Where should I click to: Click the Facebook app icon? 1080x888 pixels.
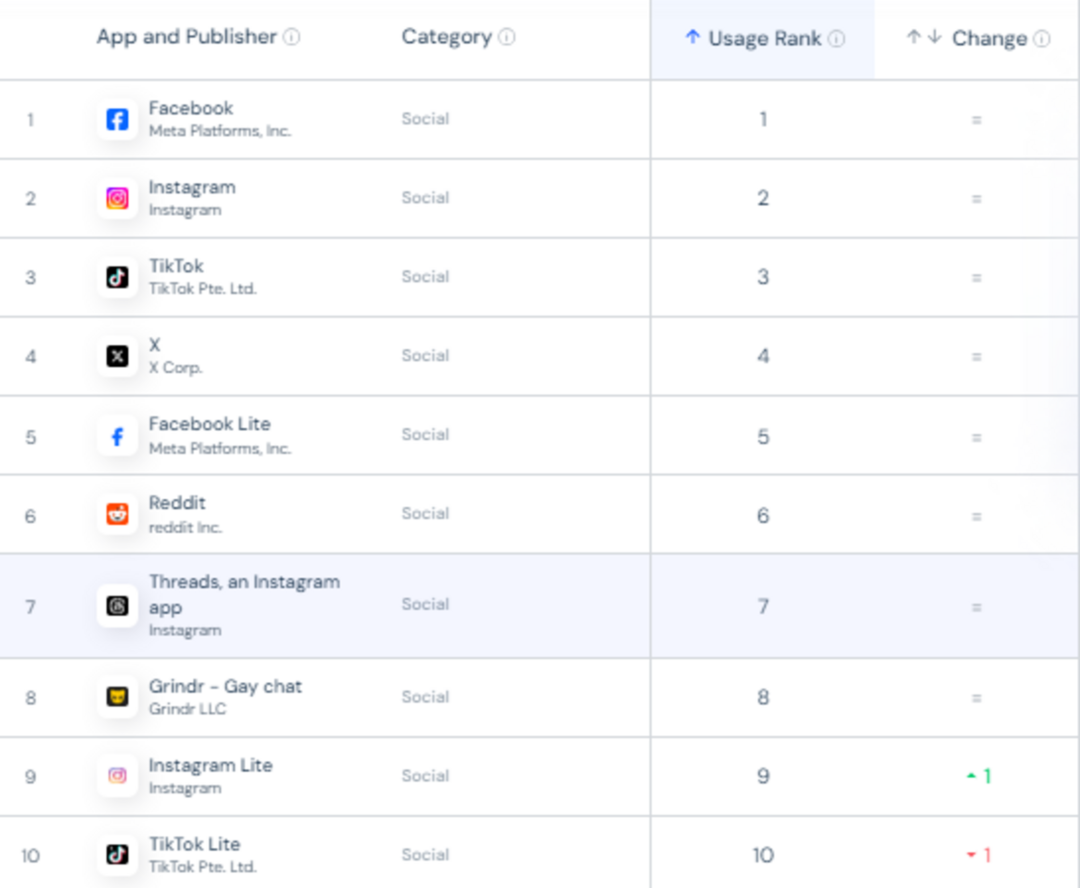coord(117,120)
